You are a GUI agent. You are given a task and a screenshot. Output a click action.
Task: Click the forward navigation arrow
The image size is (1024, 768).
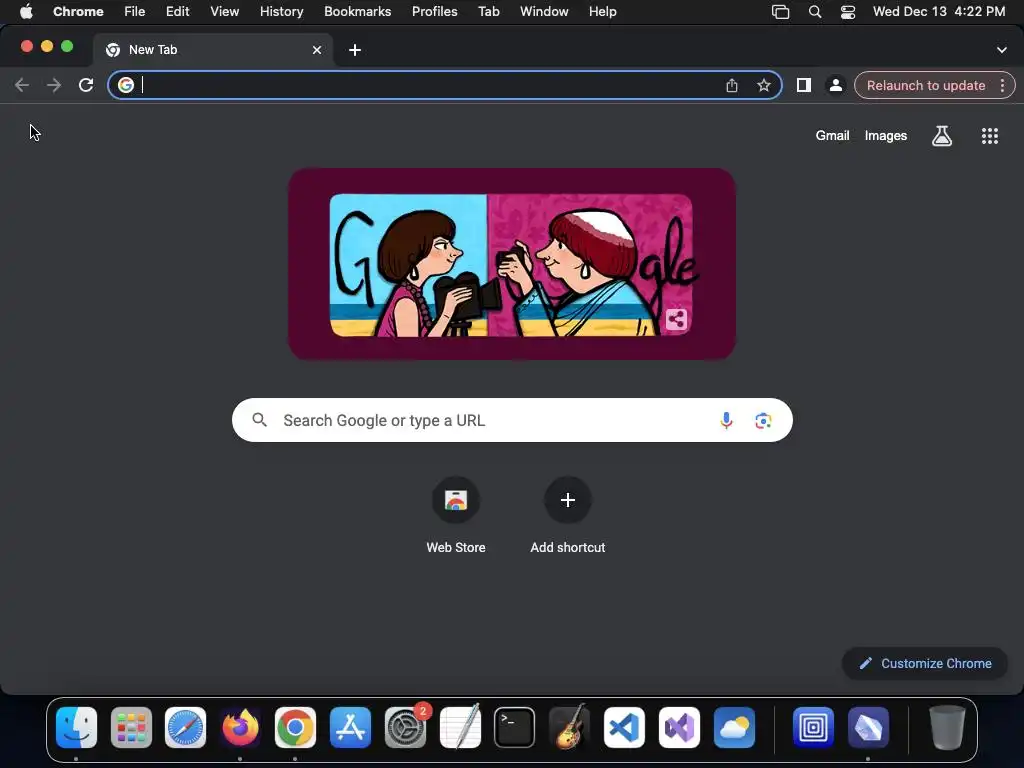click(x=54, y=86)
